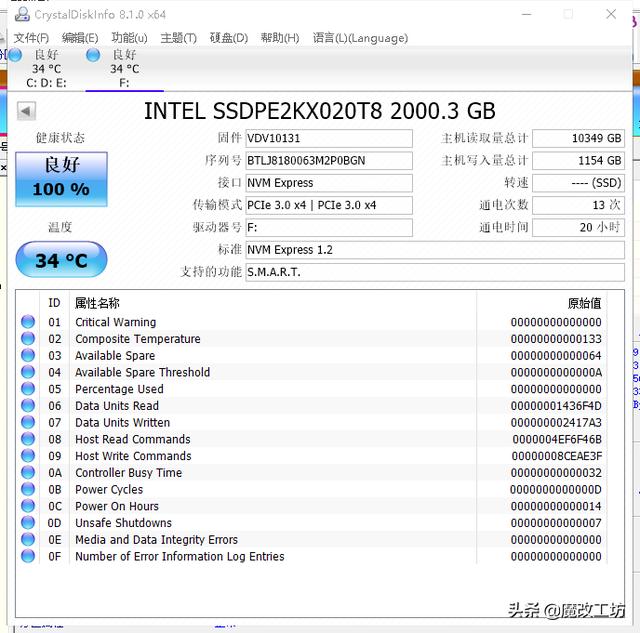The image size is (640, 633).
Task: Click the supported features field S.M.A.R.T.
Action: 435,272
